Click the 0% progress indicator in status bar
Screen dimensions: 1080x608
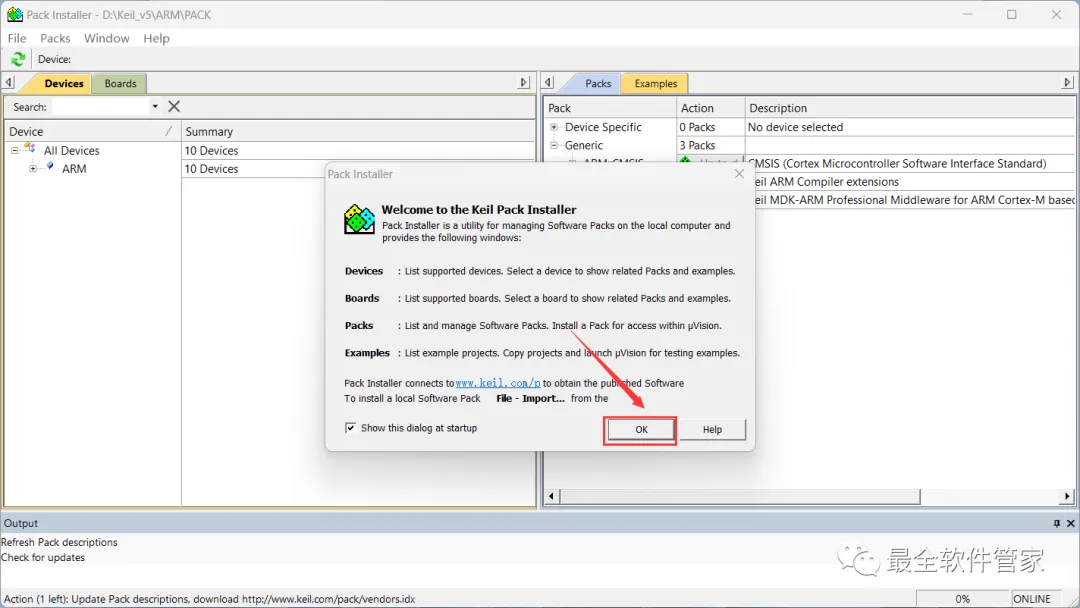click(x=962, y=599)
